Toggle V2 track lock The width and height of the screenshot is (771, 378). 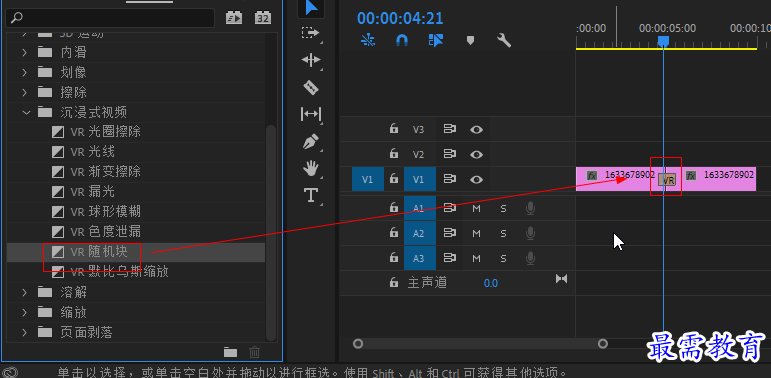pos(393,154)
